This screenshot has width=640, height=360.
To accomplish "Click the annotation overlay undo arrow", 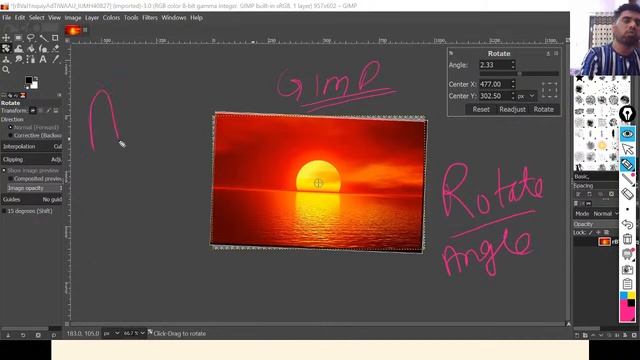I will (x=627, y=224).
